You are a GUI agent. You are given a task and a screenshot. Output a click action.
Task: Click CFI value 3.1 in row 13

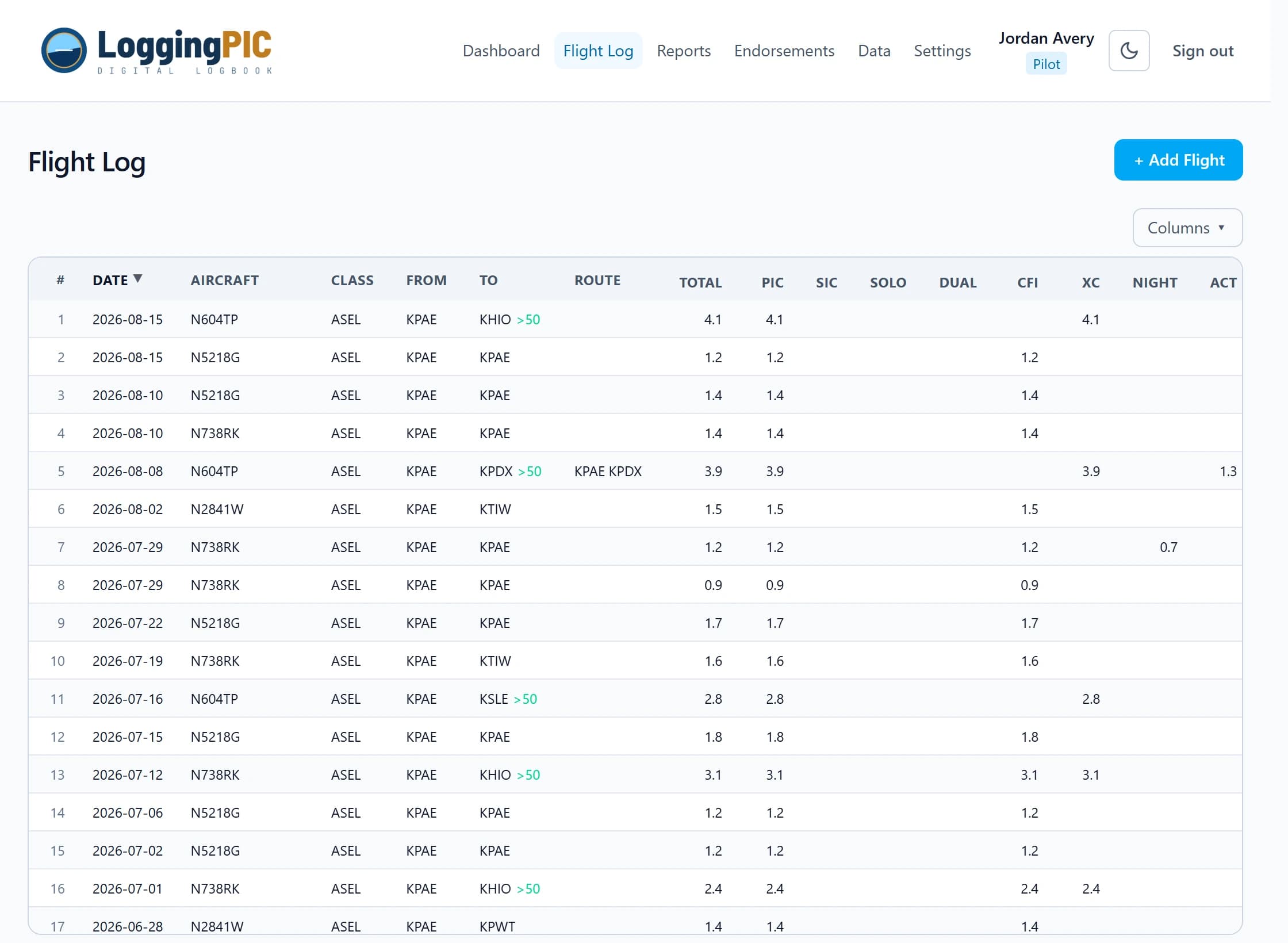click(x=1029, y=775)
